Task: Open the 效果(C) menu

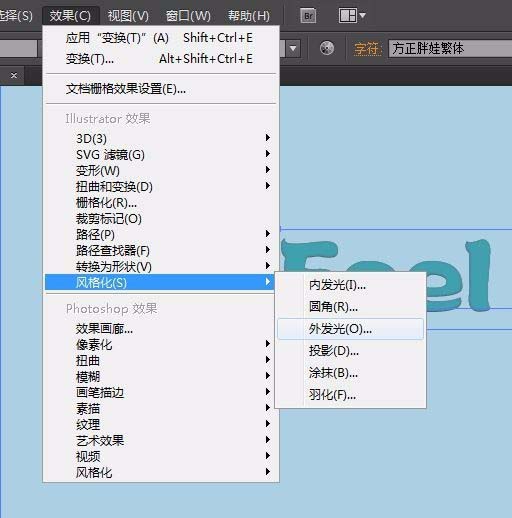Action: 70,16
